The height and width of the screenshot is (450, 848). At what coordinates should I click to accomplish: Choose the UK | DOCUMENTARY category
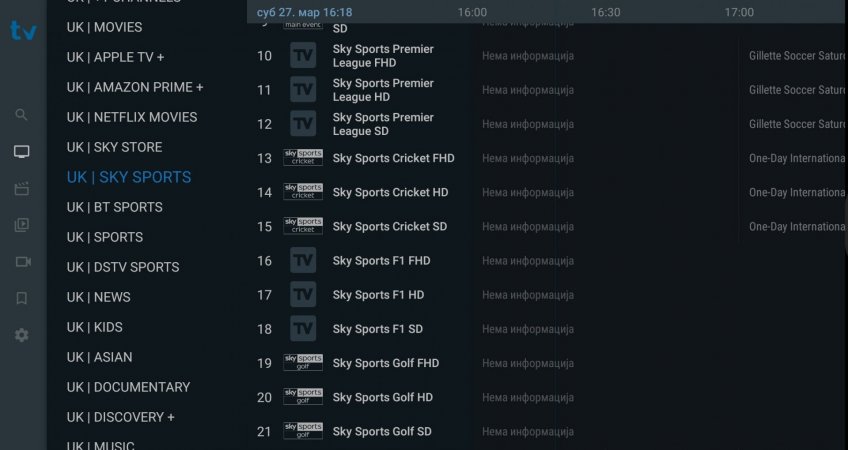(129, 387)
